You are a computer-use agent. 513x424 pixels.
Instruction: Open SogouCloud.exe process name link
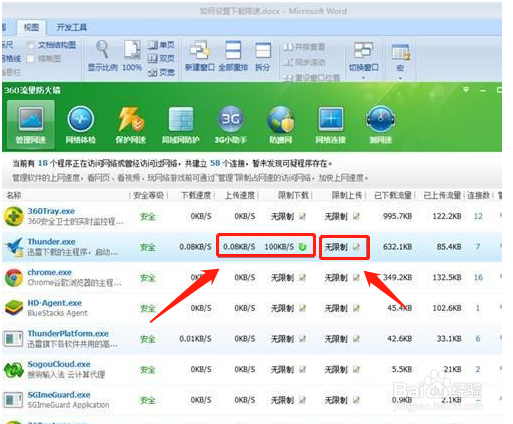pyautogui.click(x=59, y=364)
